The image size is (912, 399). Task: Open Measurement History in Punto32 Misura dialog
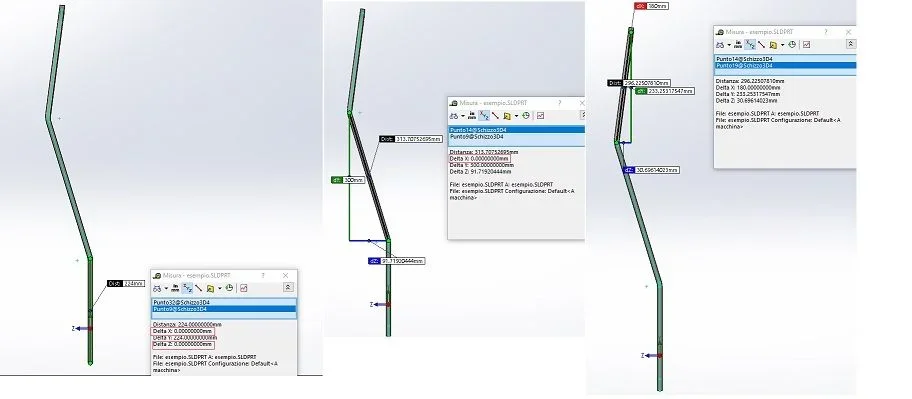(x=229, y=288)
